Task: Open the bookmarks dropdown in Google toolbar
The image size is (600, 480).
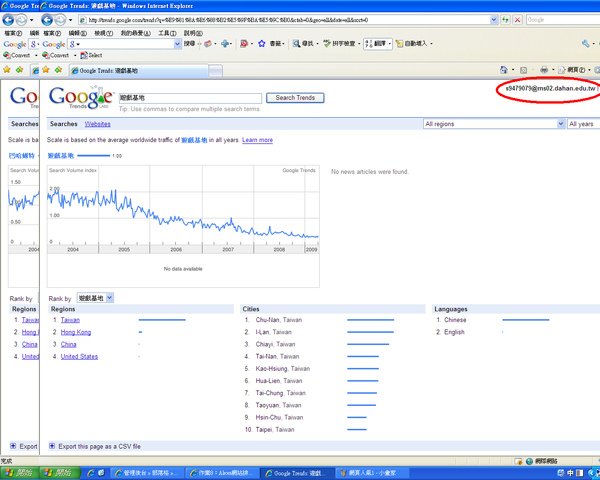Action: tap(283, 44)
